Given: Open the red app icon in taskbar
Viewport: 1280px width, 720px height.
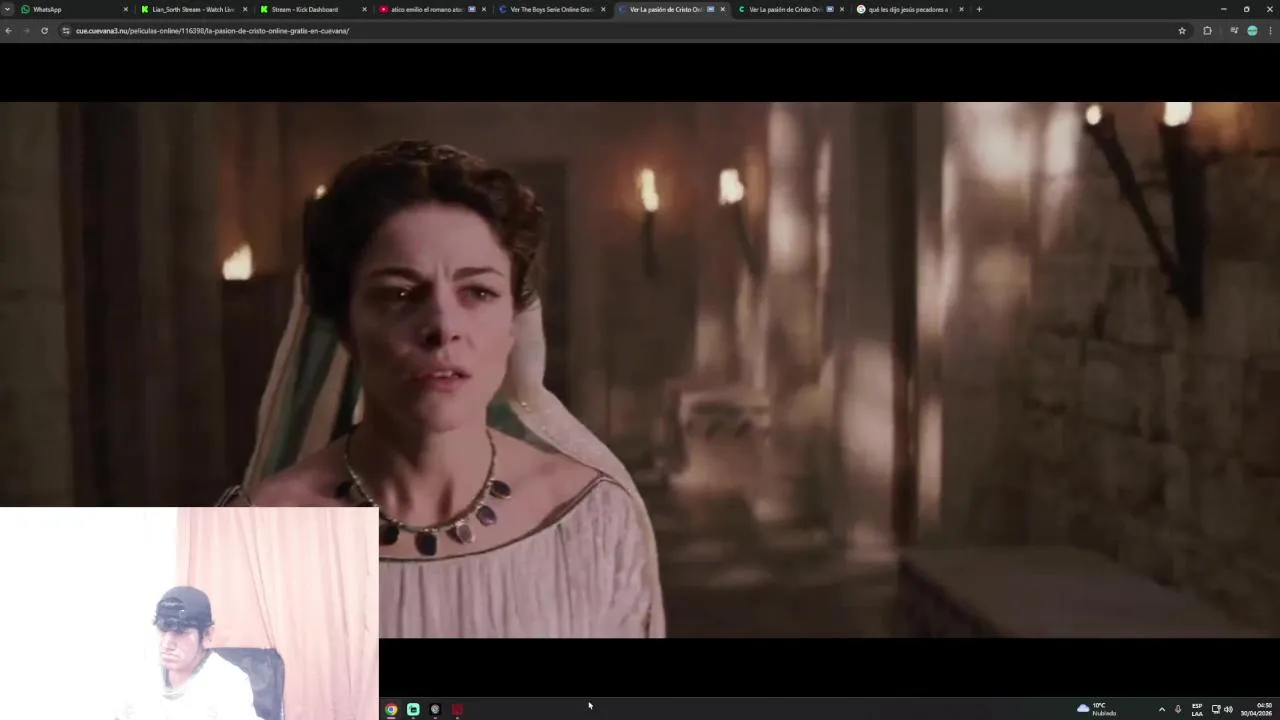Looking at the screenshot, I should pos(457,709).
